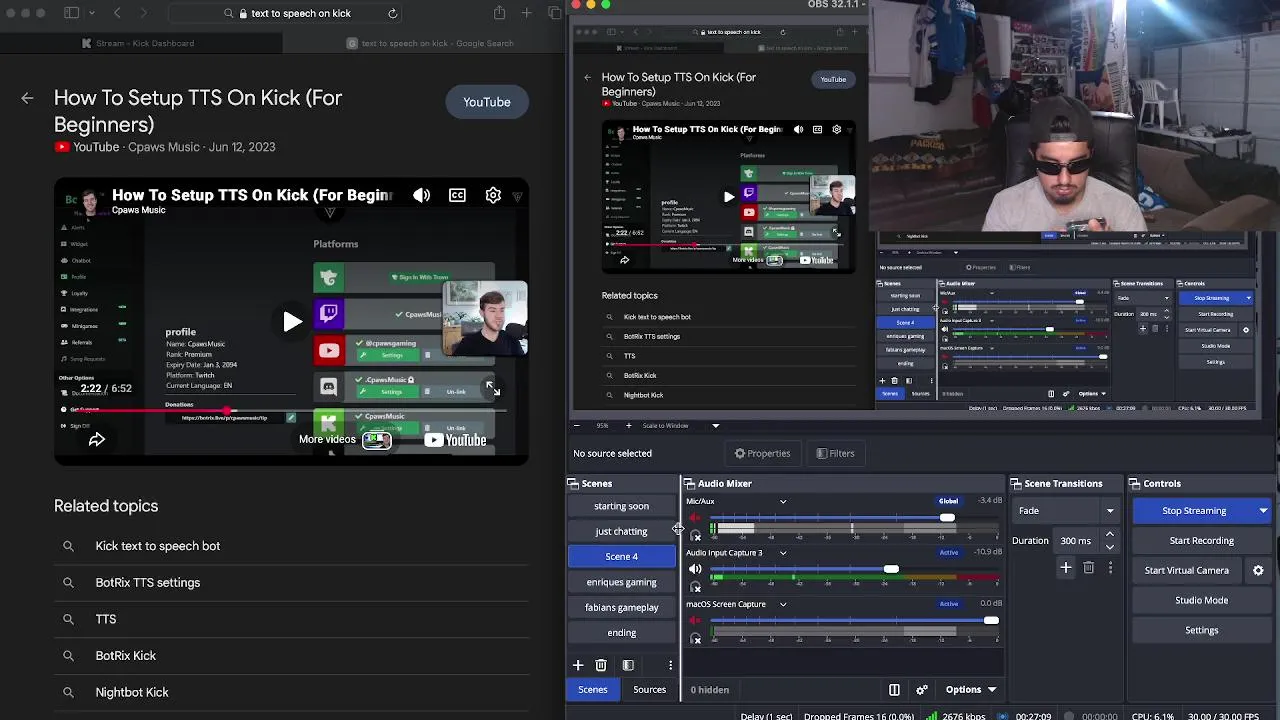This screenshot has height=720, width=1280.
Task: Open the Fade transition dropdown
Action: (1066, 510)
